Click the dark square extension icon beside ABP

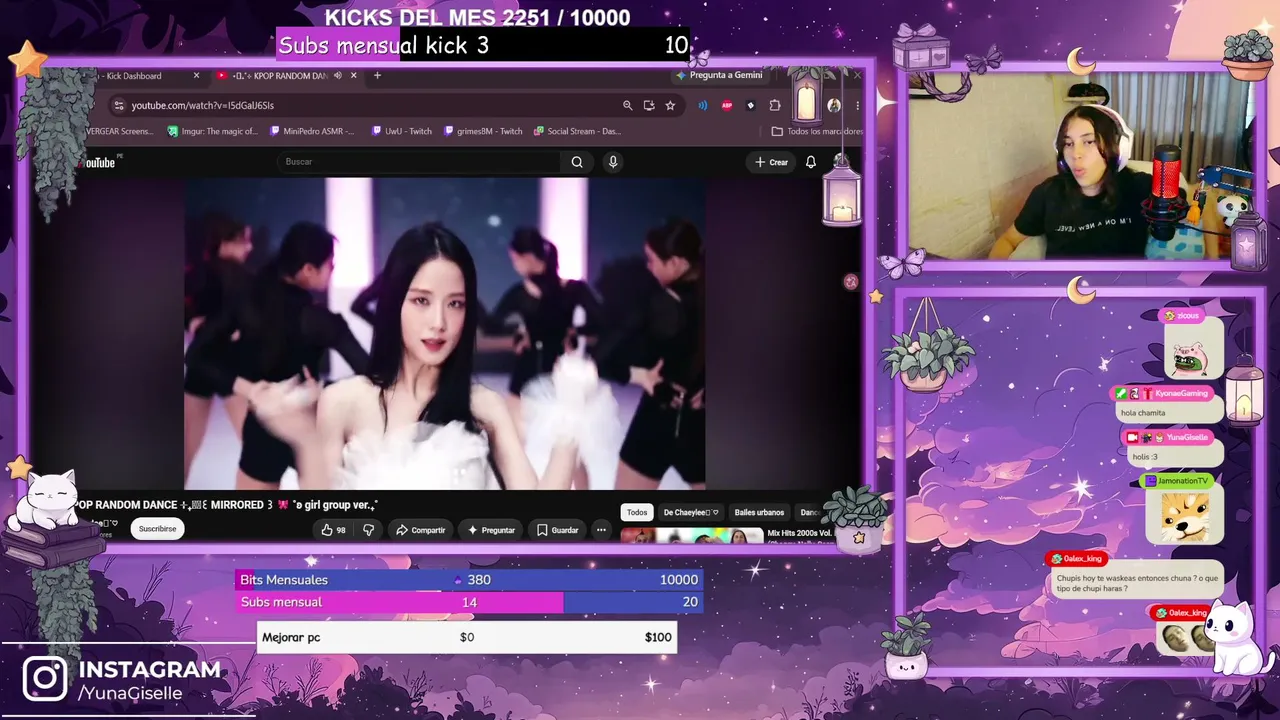tap(751, 105)
